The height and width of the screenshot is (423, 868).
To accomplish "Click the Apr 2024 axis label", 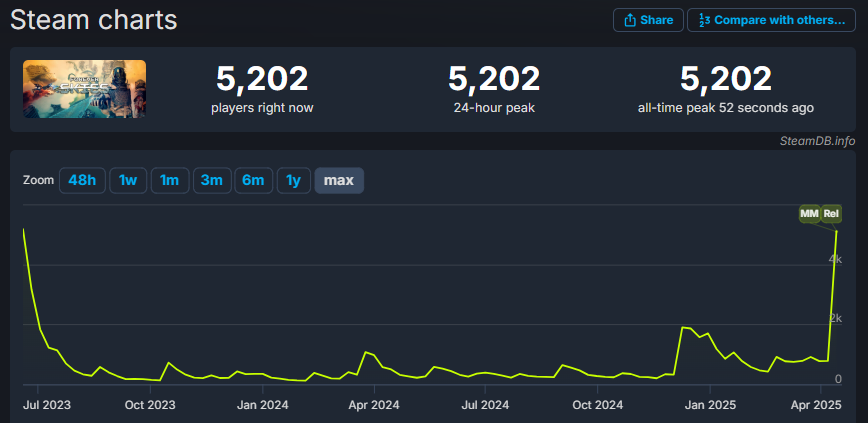I will pos(374,405).
